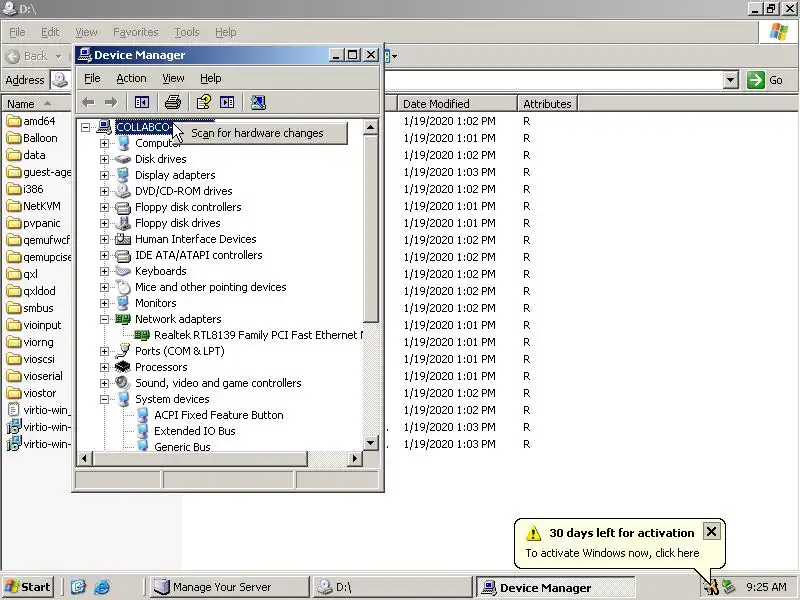Image resolution: width=800 pixels, height=600 pixels.
Task: Expand Display adapters node
Action: [x=104, y=175]
